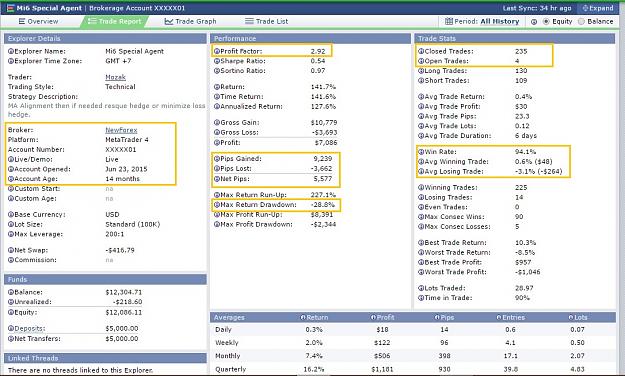Click info icon beside Max Leverage
The image size is (625, 376).
click(11, 234)
